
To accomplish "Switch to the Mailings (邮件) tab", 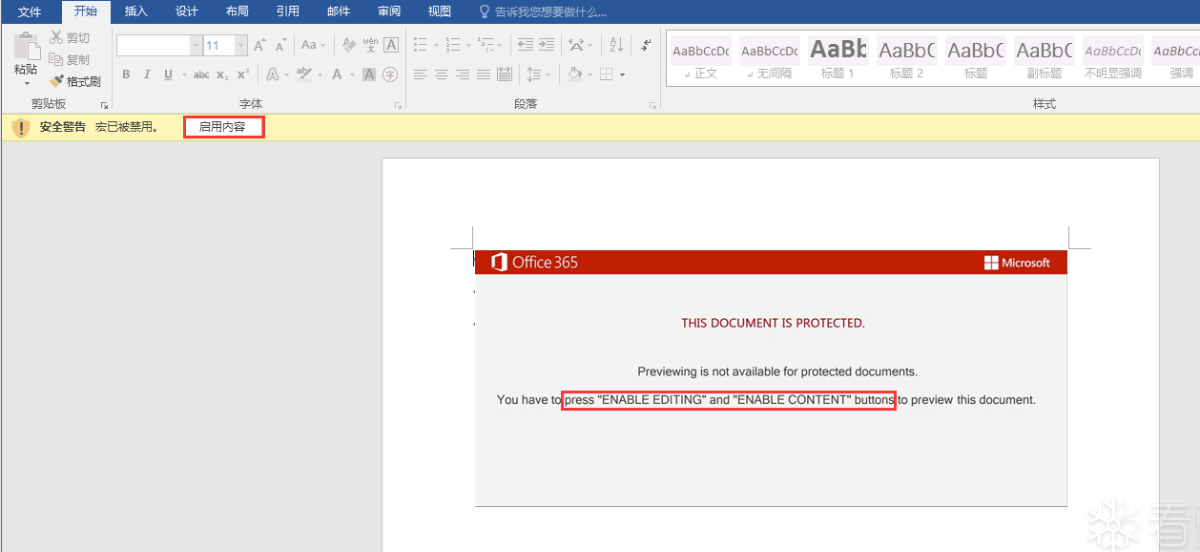I will click(x=339, y=12).
